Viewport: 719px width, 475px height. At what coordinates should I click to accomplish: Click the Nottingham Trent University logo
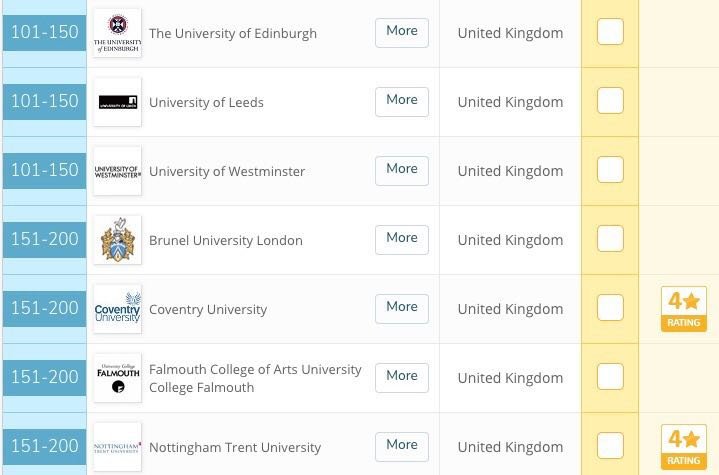click(117, 447)
